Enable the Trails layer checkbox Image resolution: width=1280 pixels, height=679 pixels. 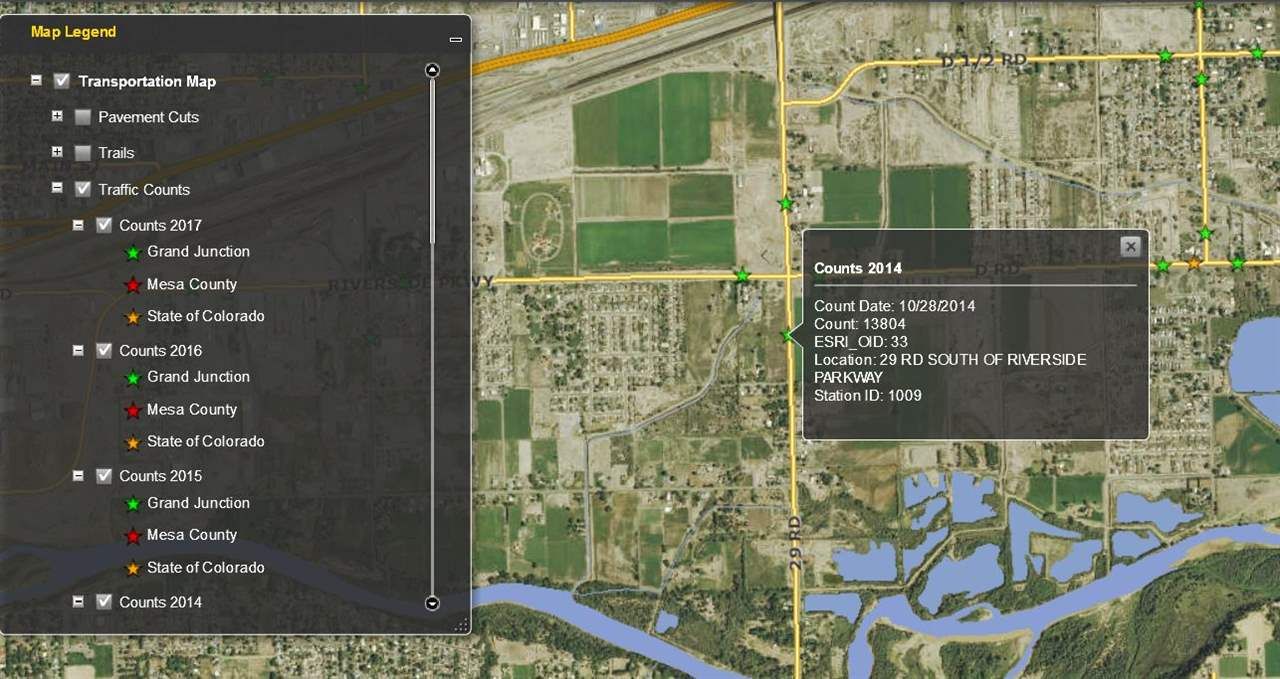pyautogui.click(x=83, y=153)
